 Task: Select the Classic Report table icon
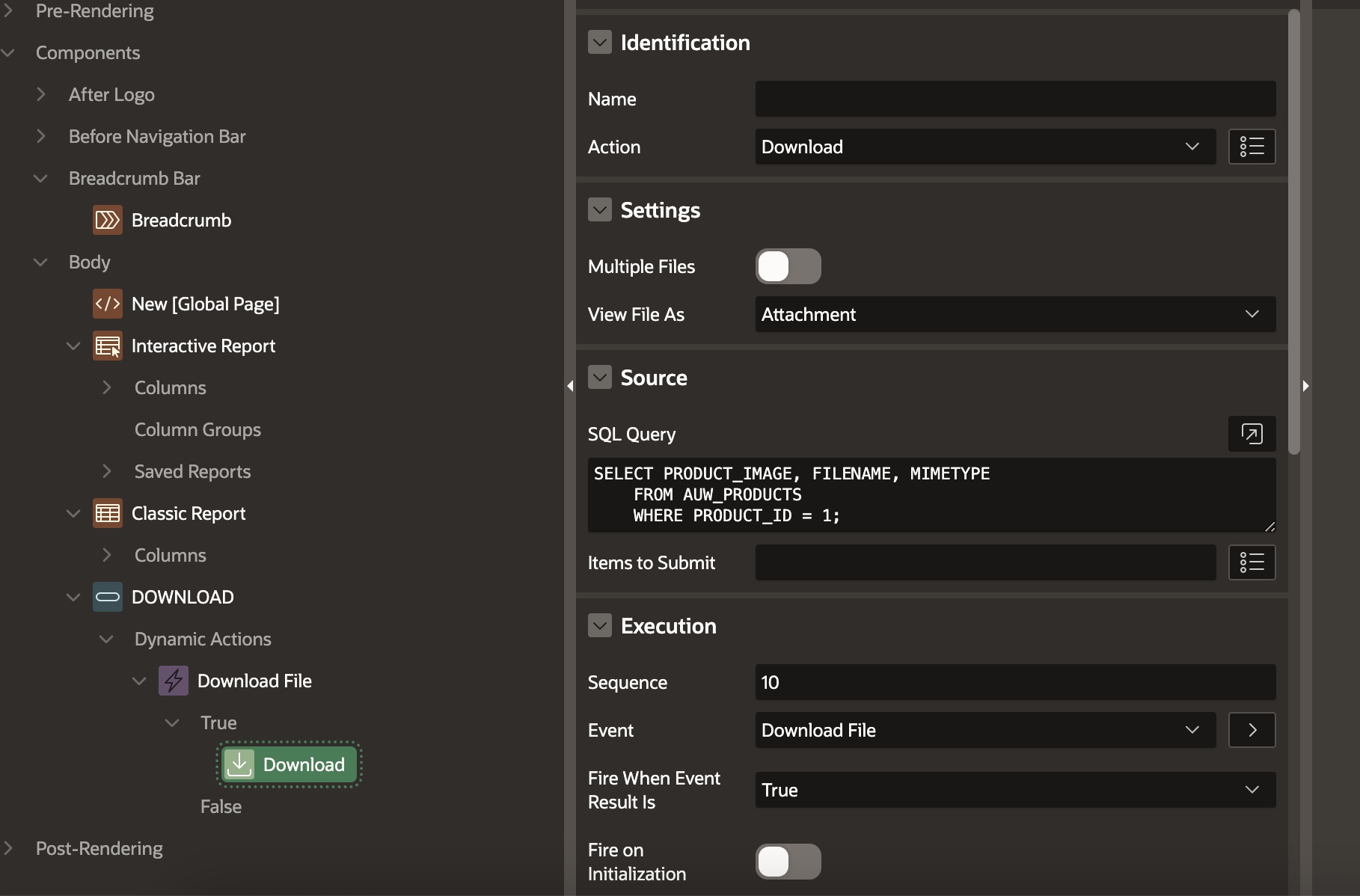107,513
